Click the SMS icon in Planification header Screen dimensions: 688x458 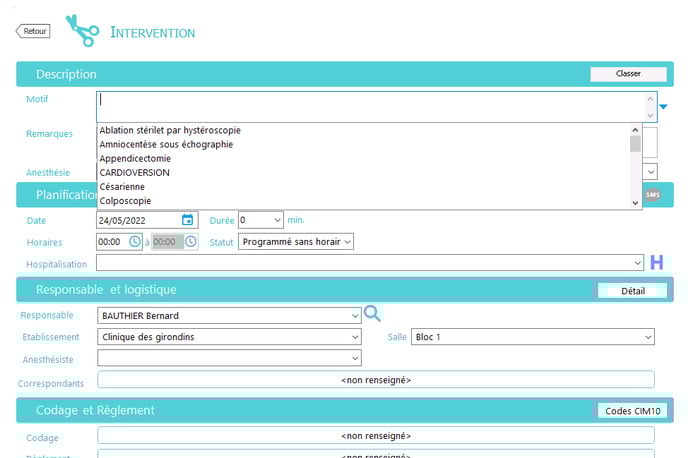652,194
